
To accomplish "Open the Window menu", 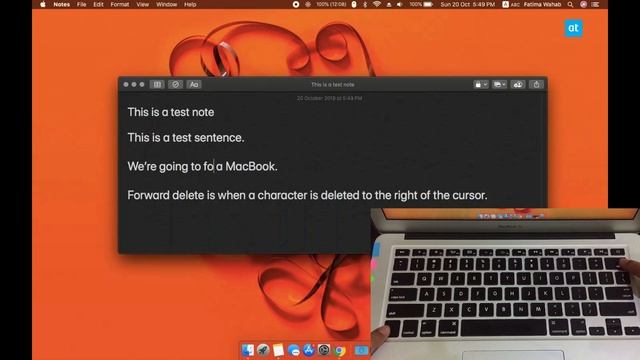I will click(167, 4).
